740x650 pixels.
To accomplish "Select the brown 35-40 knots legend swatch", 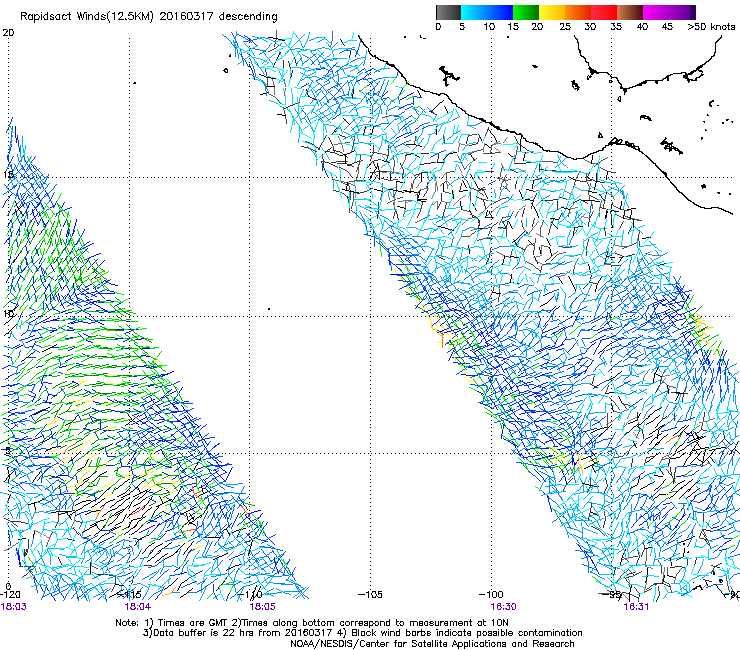I will 630,12.
